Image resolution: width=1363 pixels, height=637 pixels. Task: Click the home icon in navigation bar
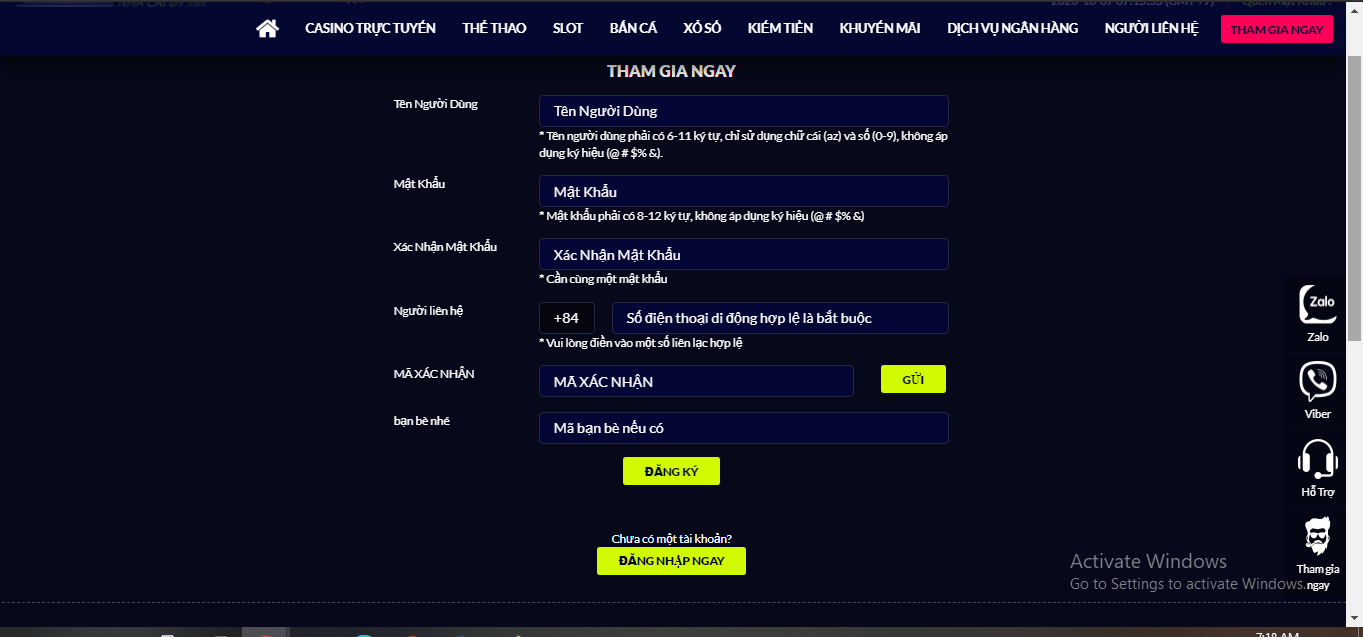[x=267, y=29]
